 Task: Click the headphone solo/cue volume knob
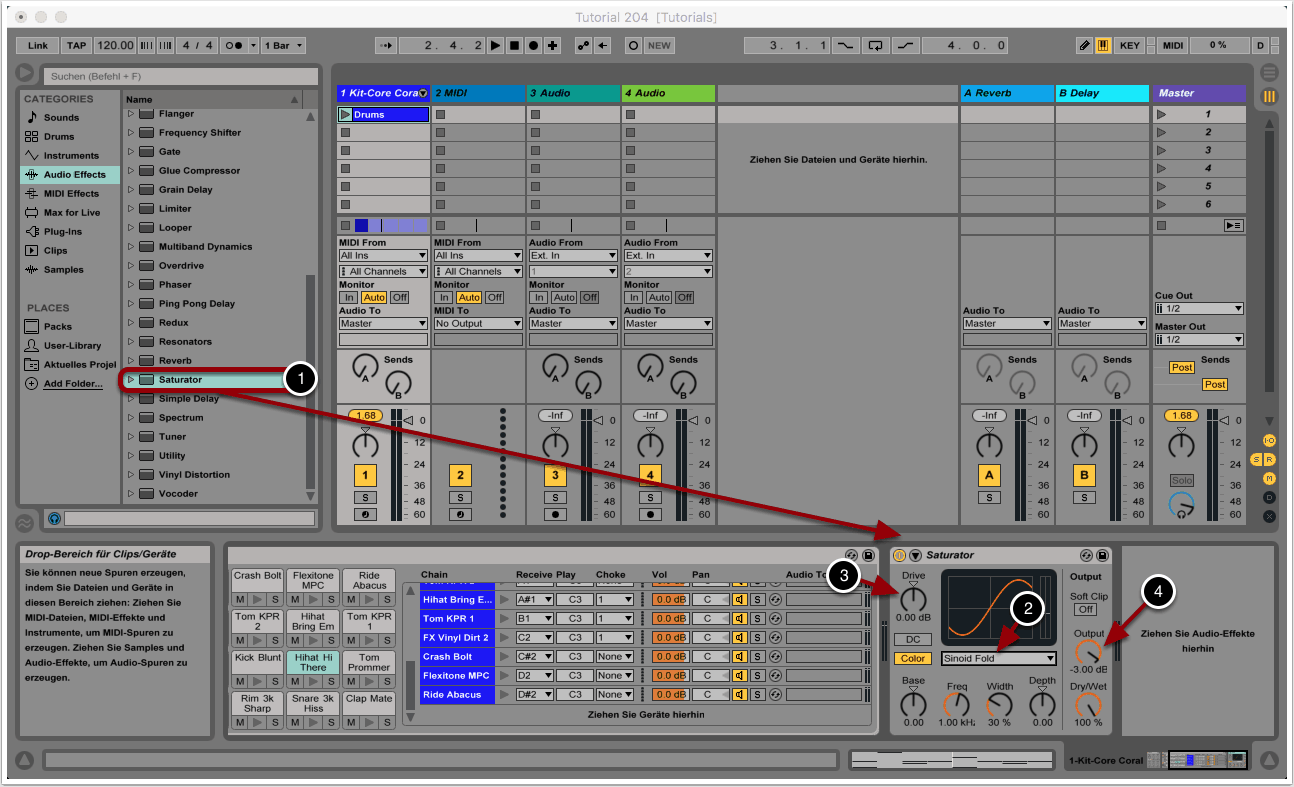click(x=1181, y=505)
